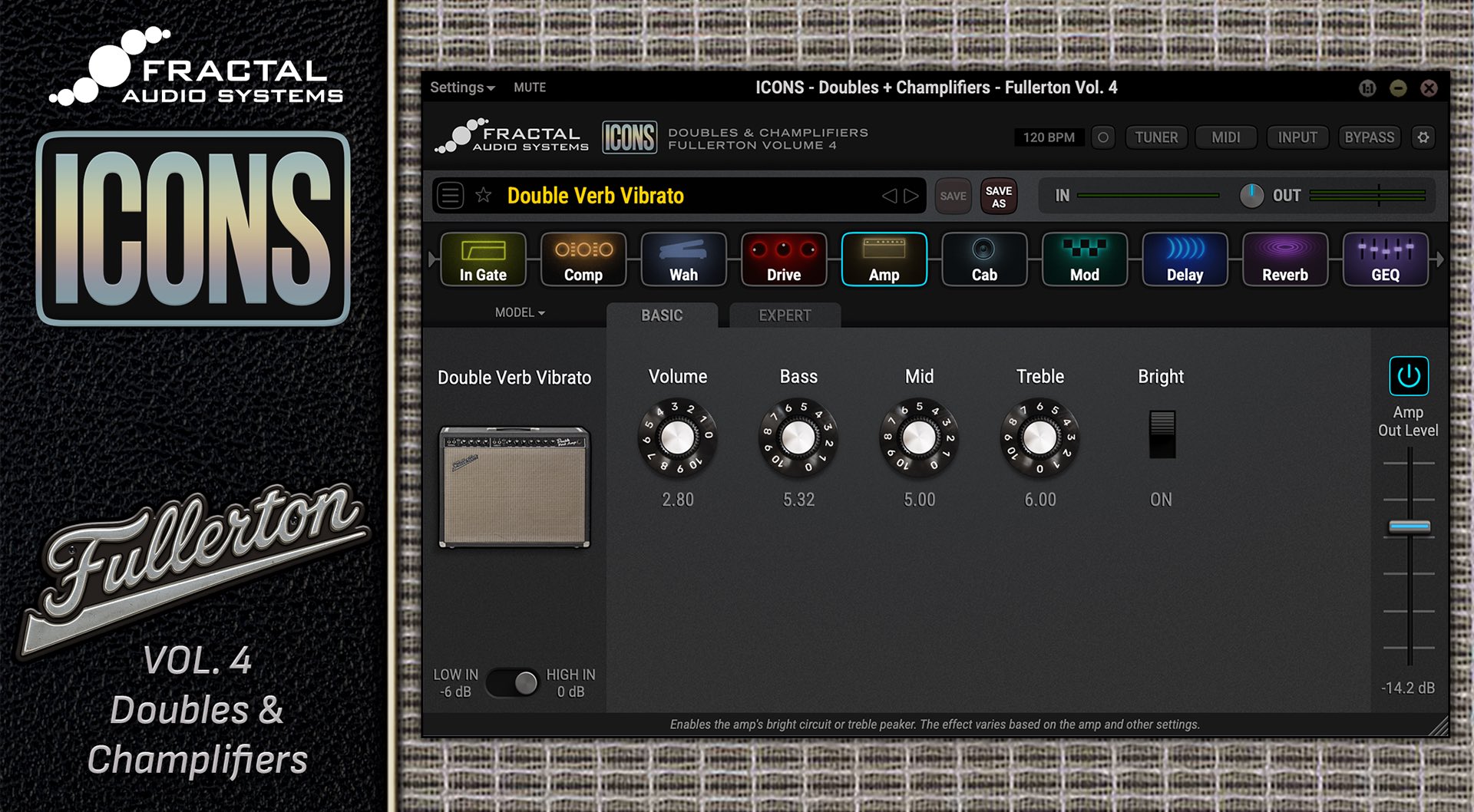Click the Bass value 5.32

click(x=798, y=500)
